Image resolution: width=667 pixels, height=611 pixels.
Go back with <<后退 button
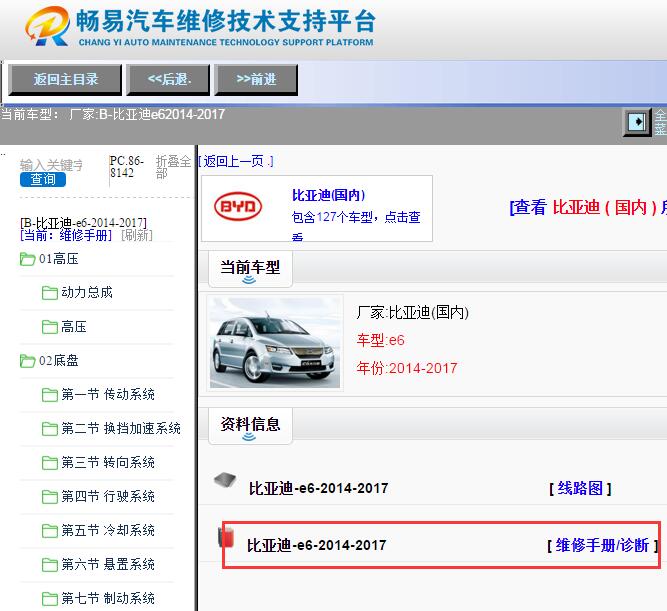[168, 80]
